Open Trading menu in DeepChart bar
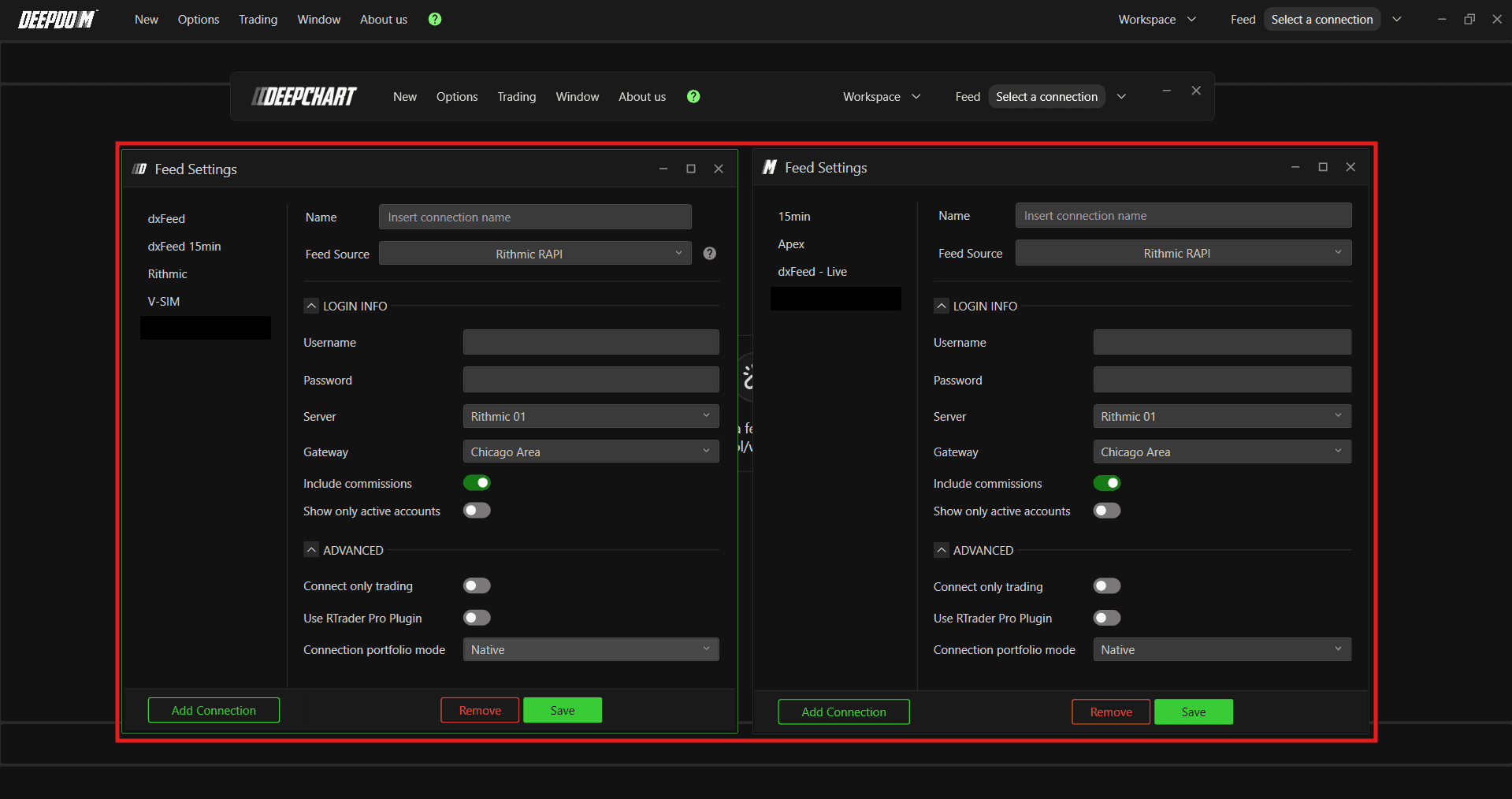 pos(517,96)
